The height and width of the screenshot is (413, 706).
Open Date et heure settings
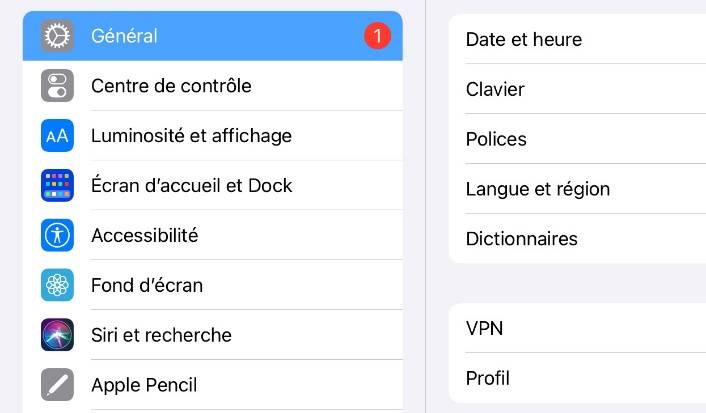point(578,39)
